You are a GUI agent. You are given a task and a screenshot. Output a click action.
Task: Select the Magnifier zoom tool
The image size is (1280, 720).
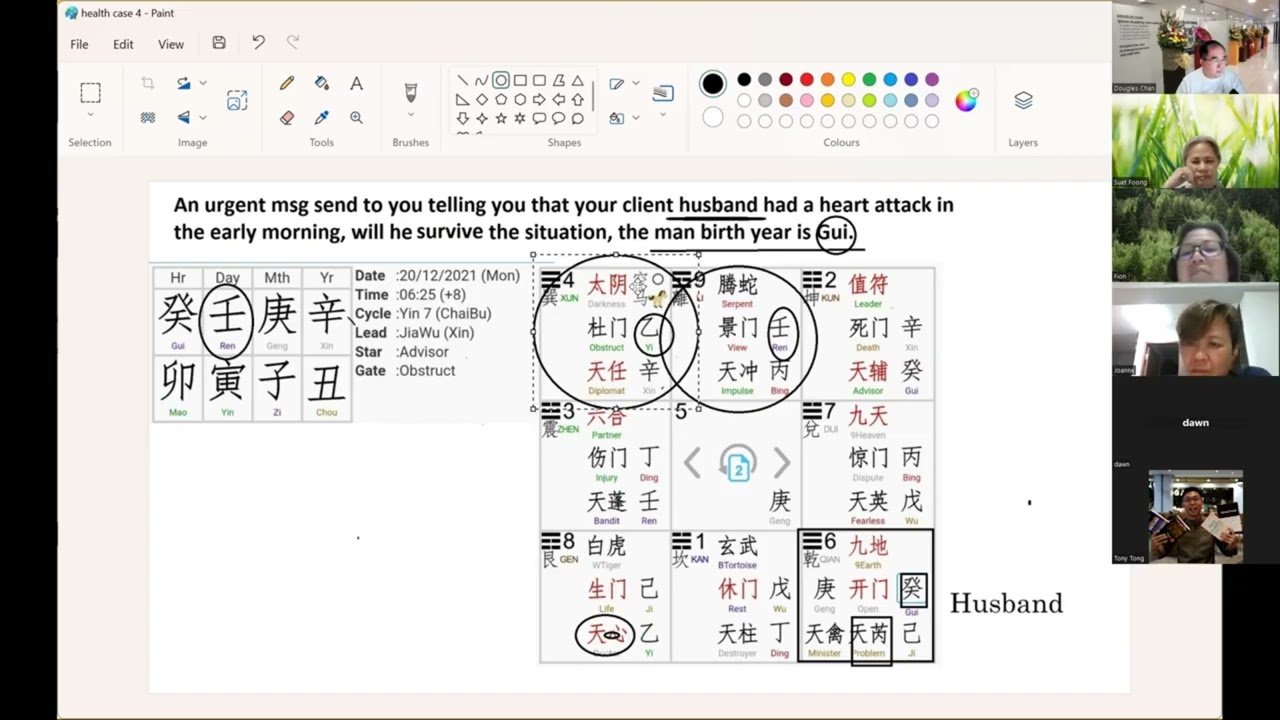[x=356, y=117]
